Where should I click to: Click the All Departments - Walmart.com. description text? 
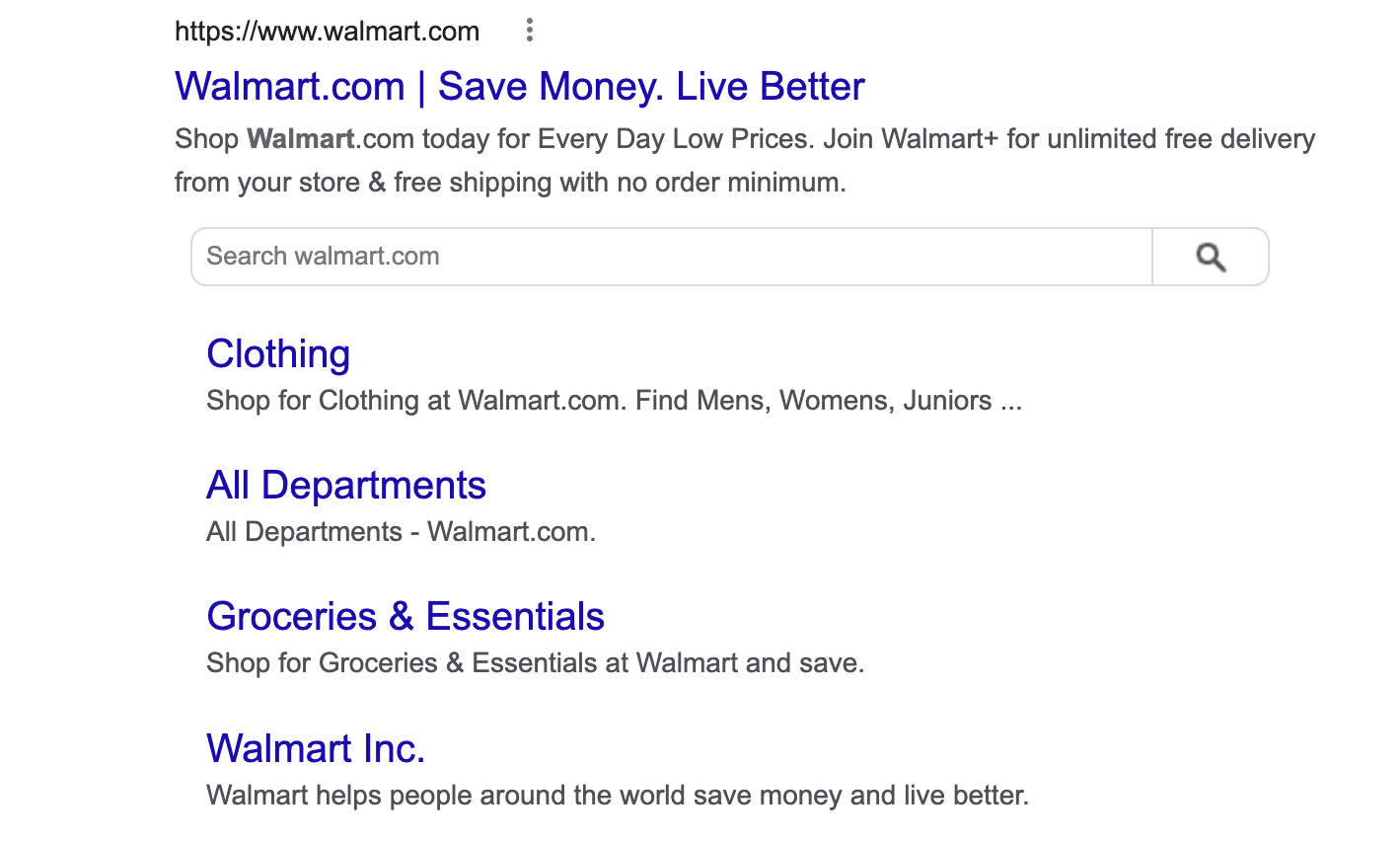click(401, 532)
